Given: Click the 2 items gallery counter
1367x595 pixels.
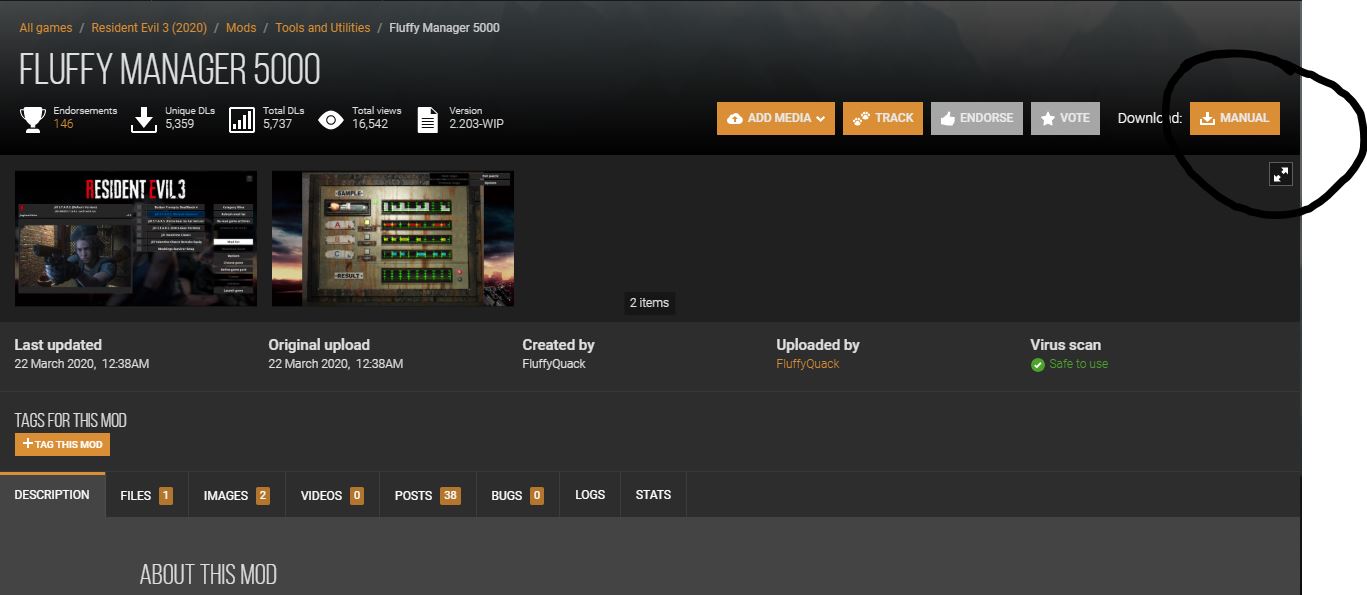Looking at the screenshot, I should 650,303.
